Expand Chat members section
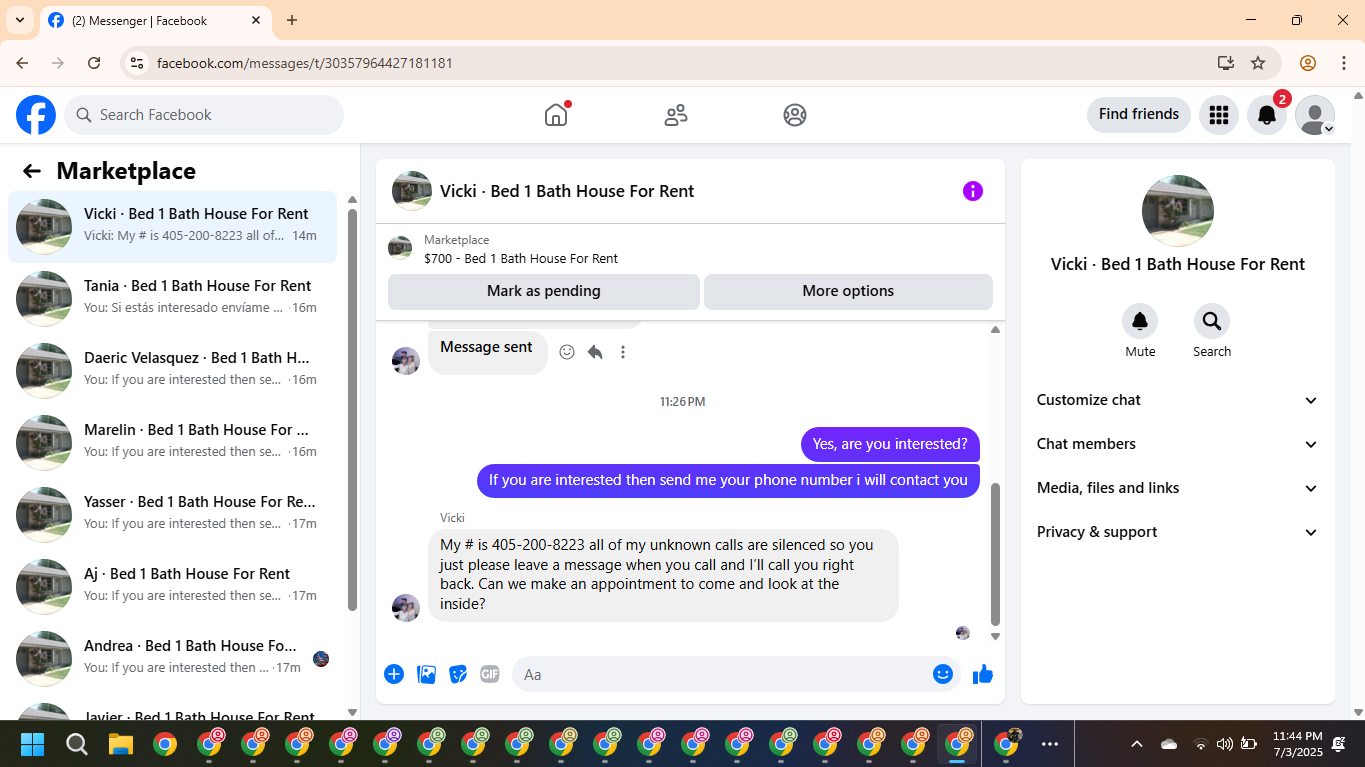The width and height of the screenshot is (1365, 767). (1177, 444)
